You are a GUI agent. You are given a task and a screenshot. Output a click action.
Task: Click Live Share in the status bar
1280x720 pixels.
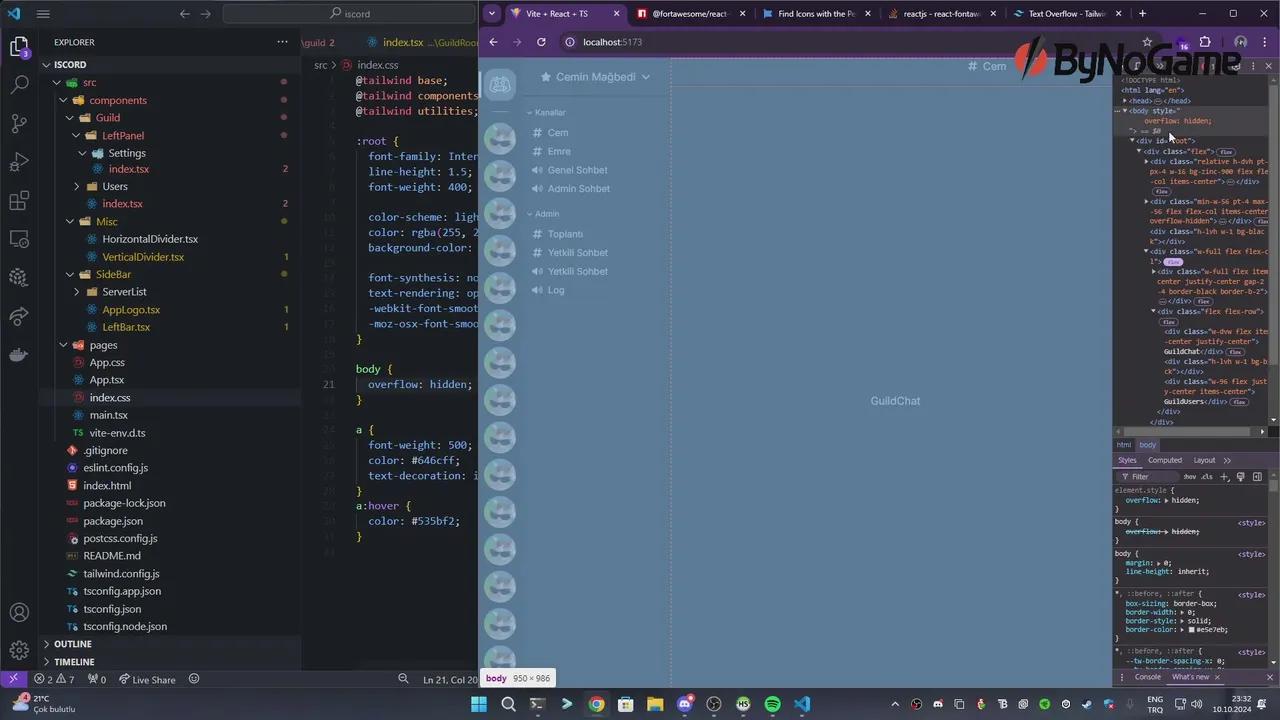(147, 679)
